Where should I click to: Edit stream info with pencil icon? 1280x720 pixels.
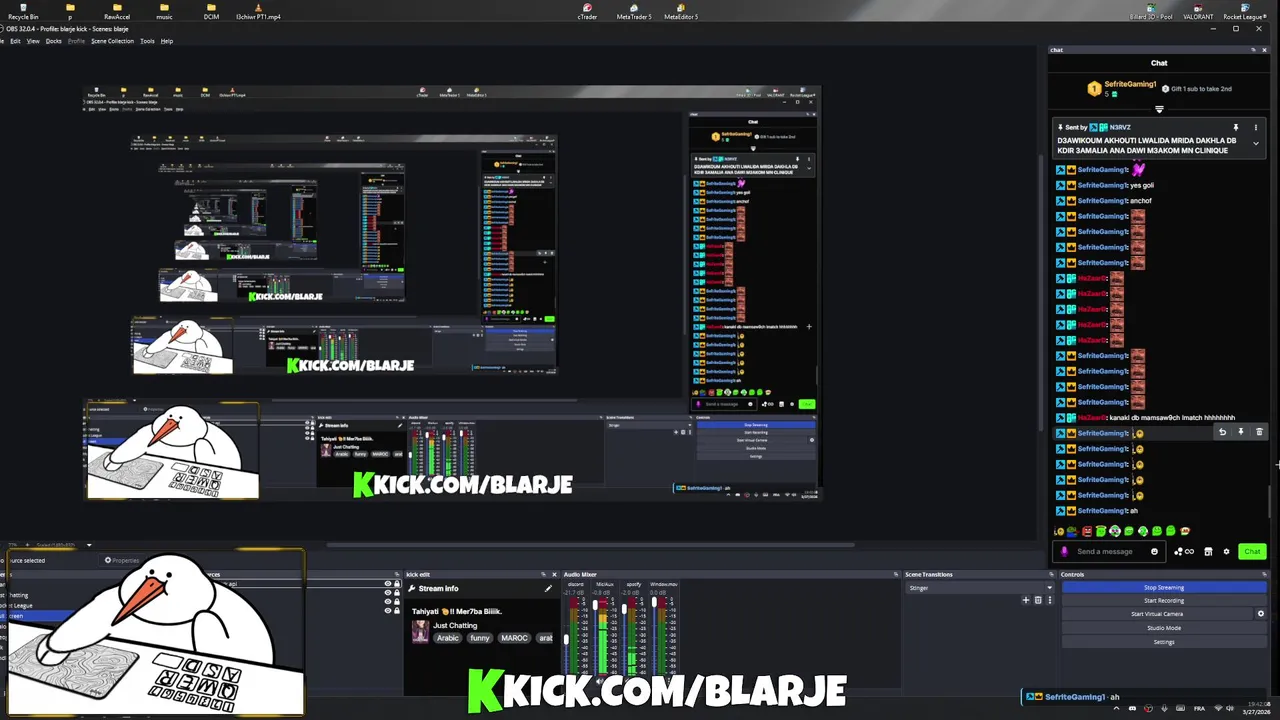[547, 588]
